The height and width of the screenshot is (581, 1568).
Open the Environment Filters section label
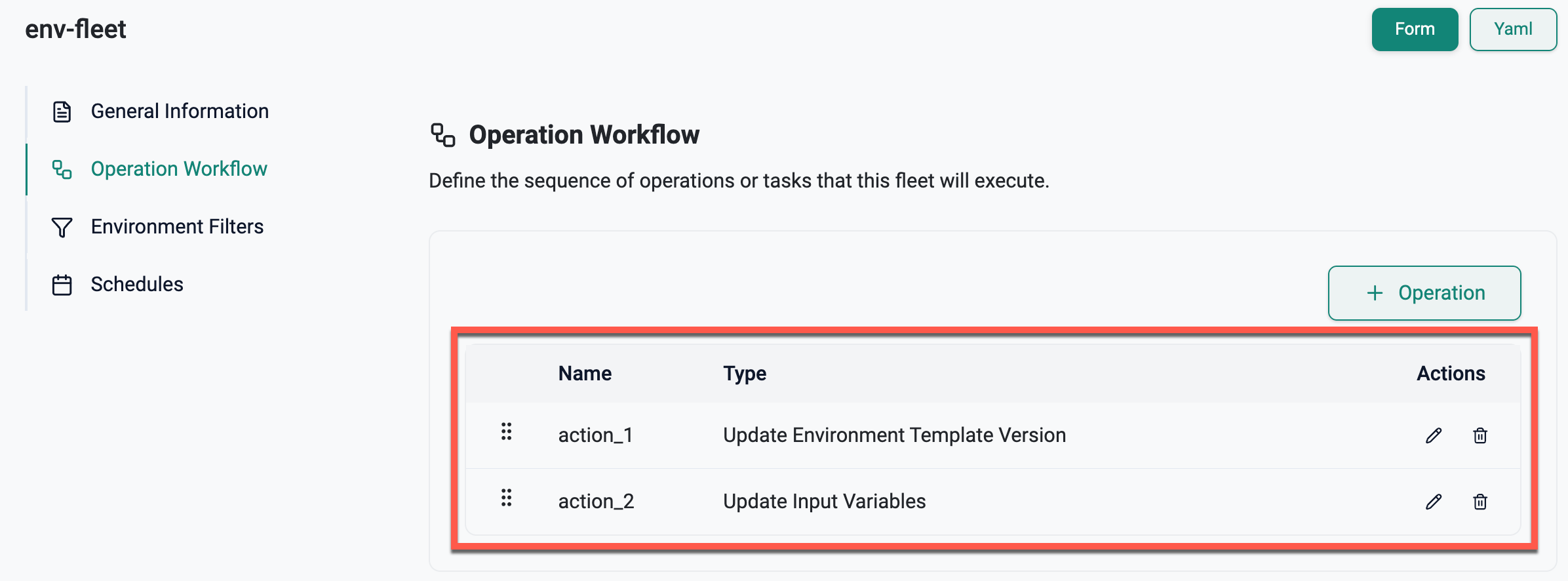(x=177, y=227)
